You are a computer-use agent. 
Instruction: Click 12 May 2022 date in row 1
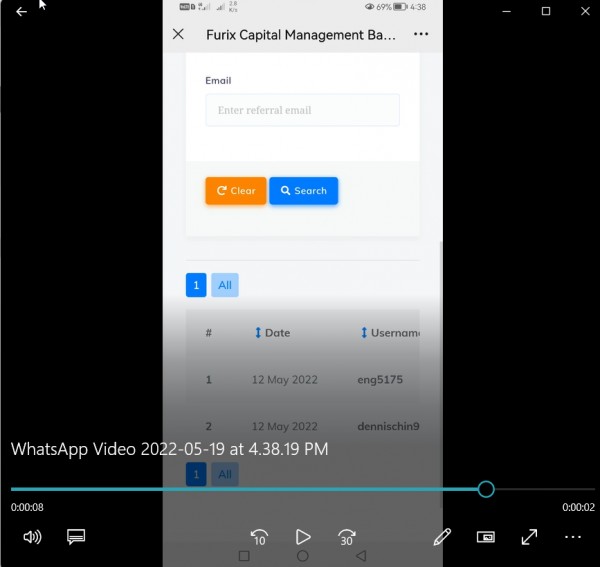coord(285,380)
